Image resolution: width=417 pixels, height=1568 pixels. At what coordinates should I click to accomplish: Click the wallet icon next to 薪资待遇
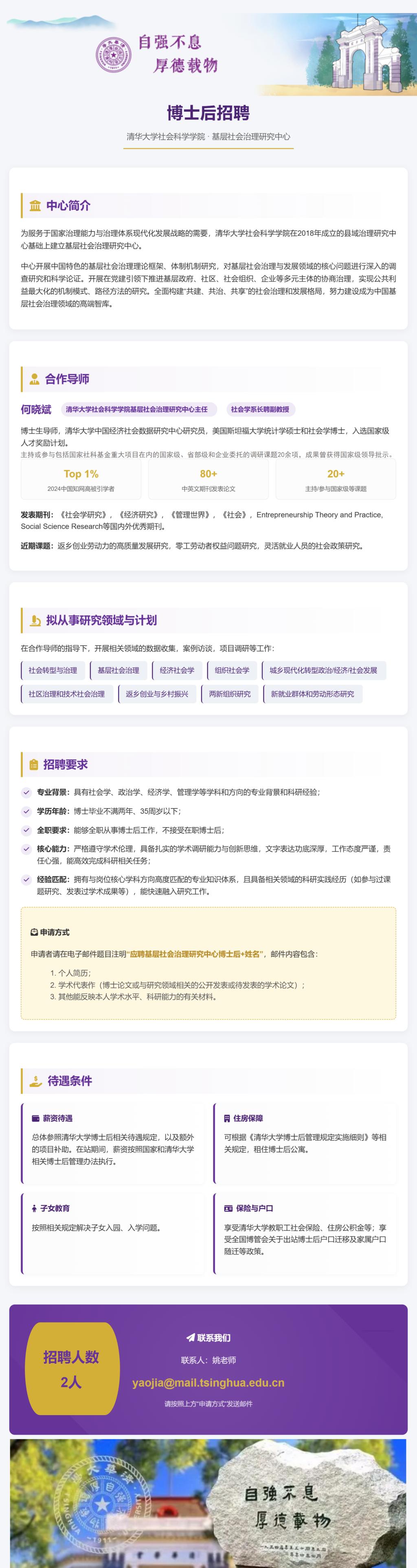[x=35, y=1118]
